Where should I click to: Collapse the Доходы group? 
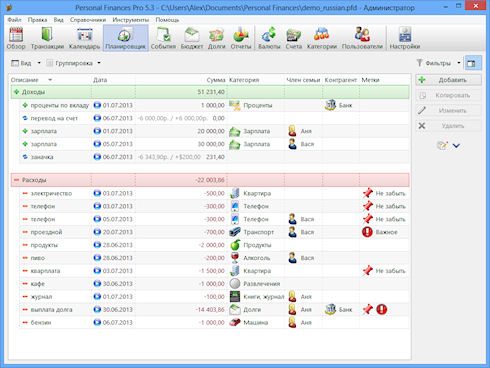pos(16,92)
